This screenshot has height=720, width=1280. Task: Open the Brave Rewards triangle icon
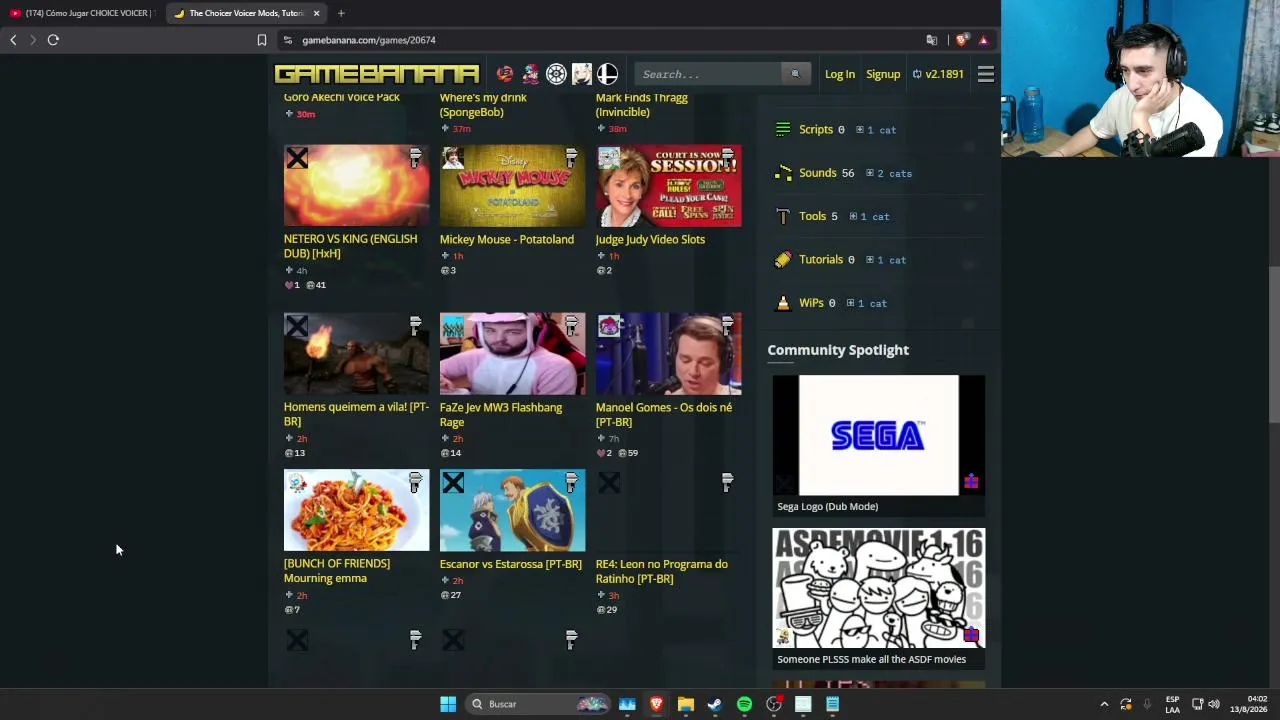coord(983,40)
